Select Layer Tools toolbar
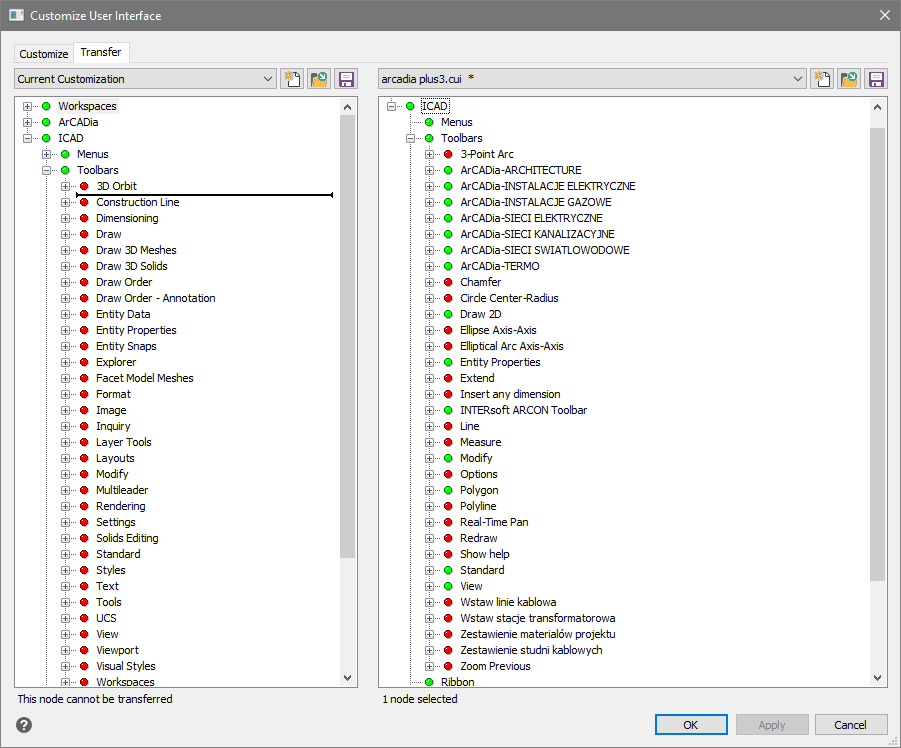The height and width of the screenshot is (748, 901). 124,442
